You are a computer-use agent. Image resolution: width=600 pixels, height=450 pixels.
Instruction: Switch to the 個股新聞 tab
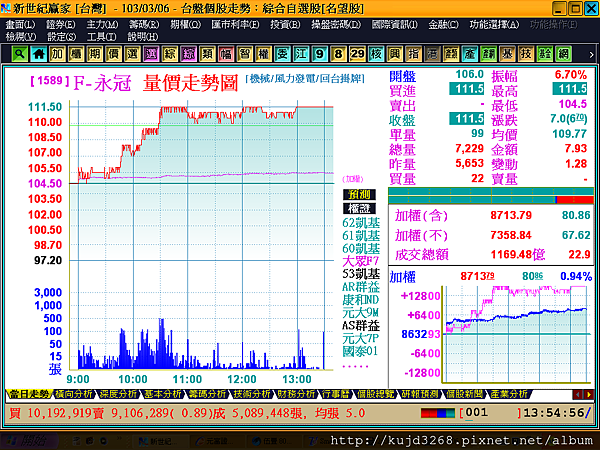point(464,394)
